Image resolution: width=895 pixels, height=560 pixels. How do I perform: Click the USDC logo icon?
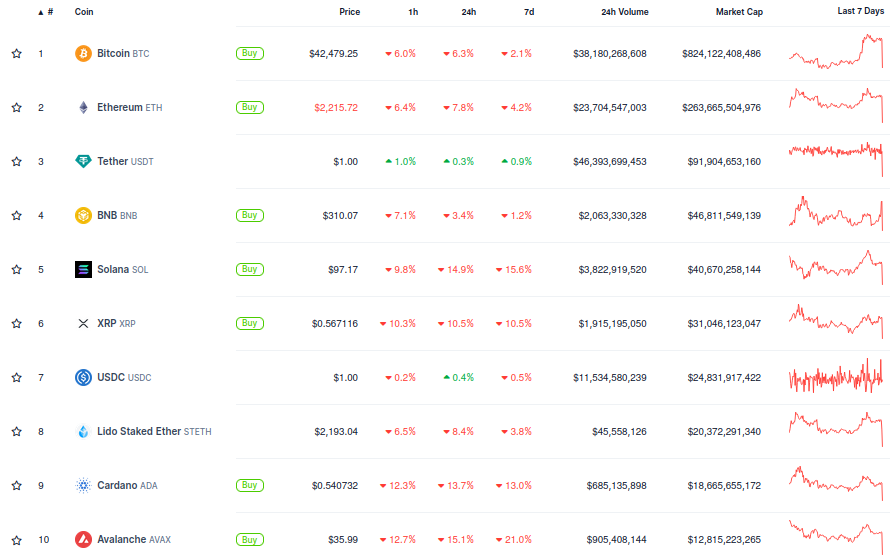coord(83,377)
